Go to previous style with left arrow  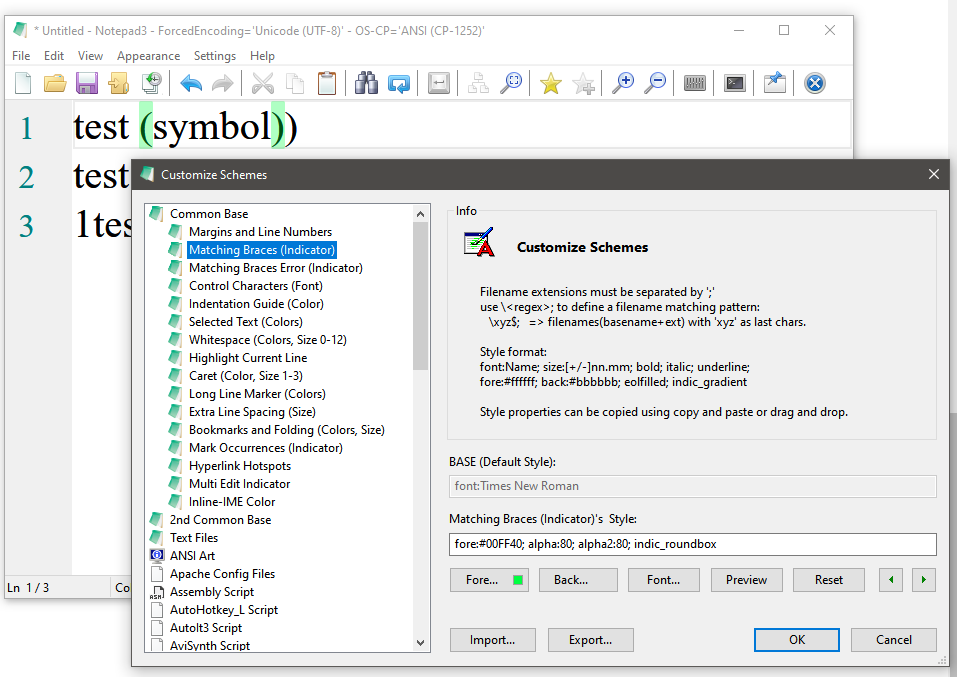pyautogui.click(x=891, y=580)
